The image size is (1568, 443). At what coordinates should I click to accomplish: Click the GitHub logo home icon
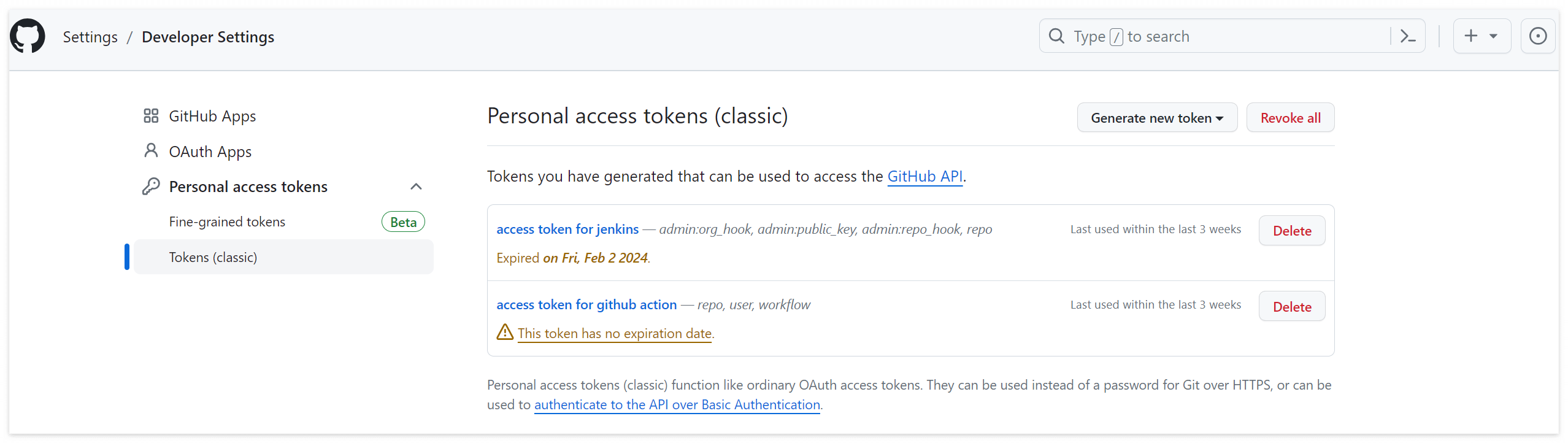[x=28, y=36]
